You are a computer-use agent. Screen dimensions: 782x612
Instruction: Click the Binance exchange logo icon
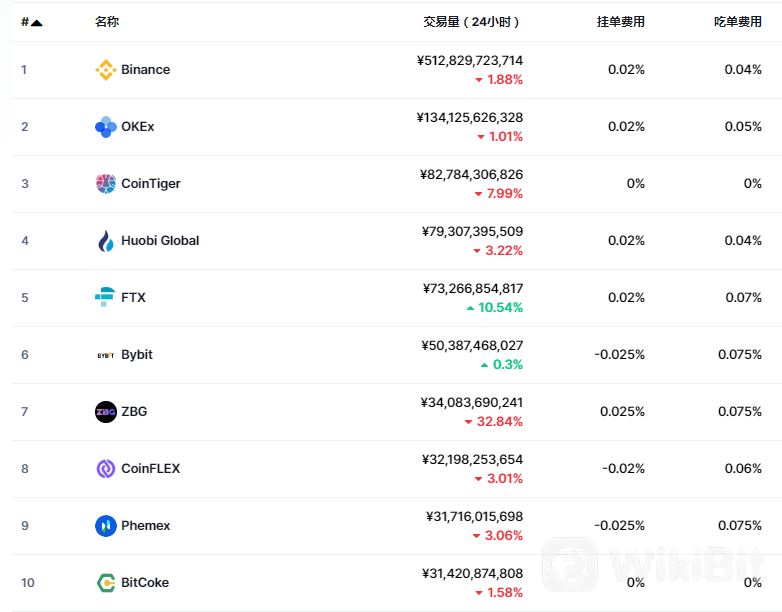106,70
